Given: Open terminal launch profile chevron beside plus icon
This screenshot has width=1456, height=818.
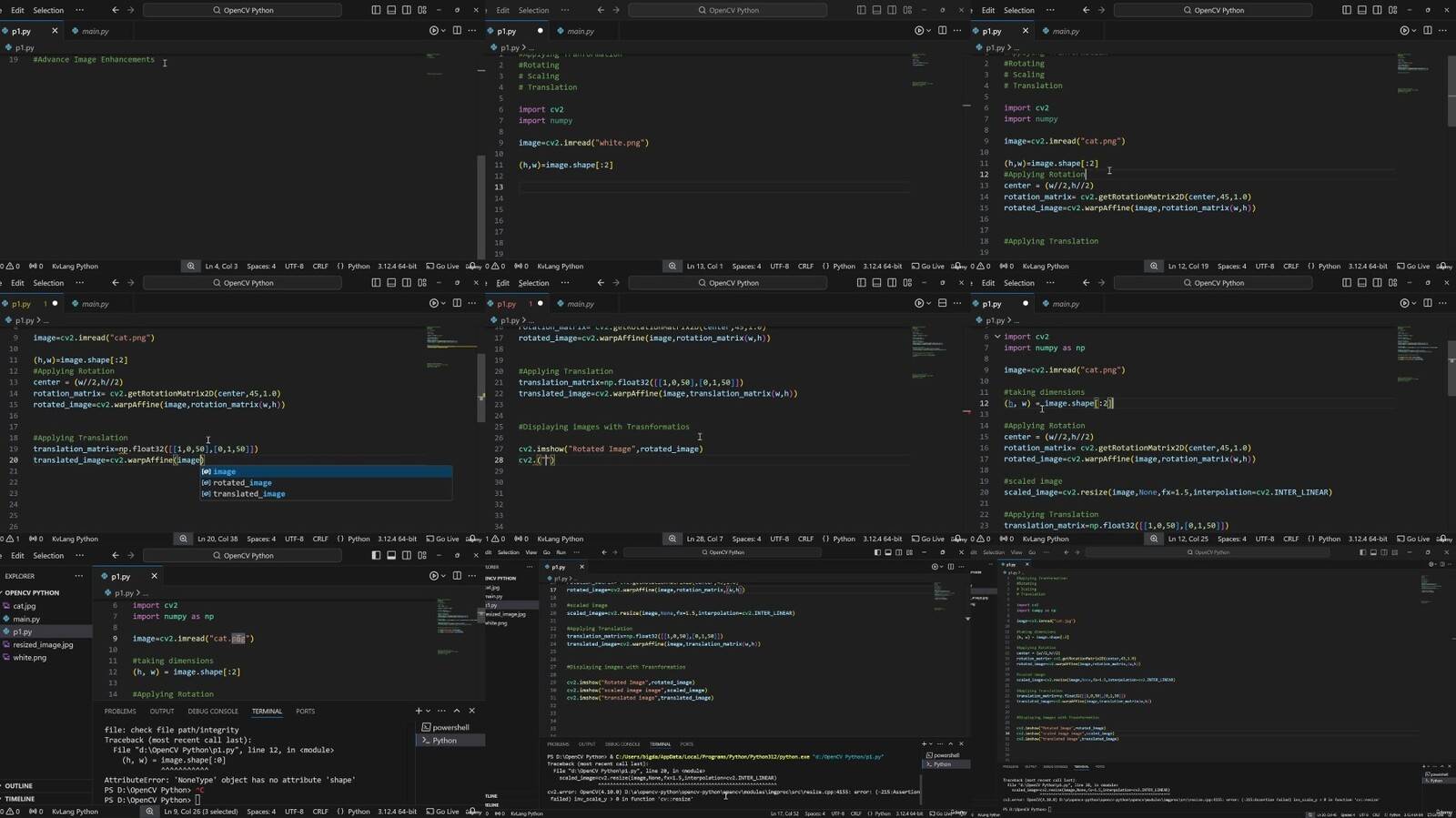Looking at the screenshot, I should point(429,711).
